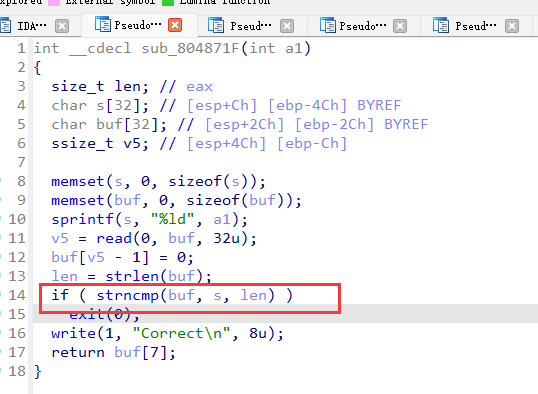
Task: Click the IDA view tab icon
Action: 5,26
